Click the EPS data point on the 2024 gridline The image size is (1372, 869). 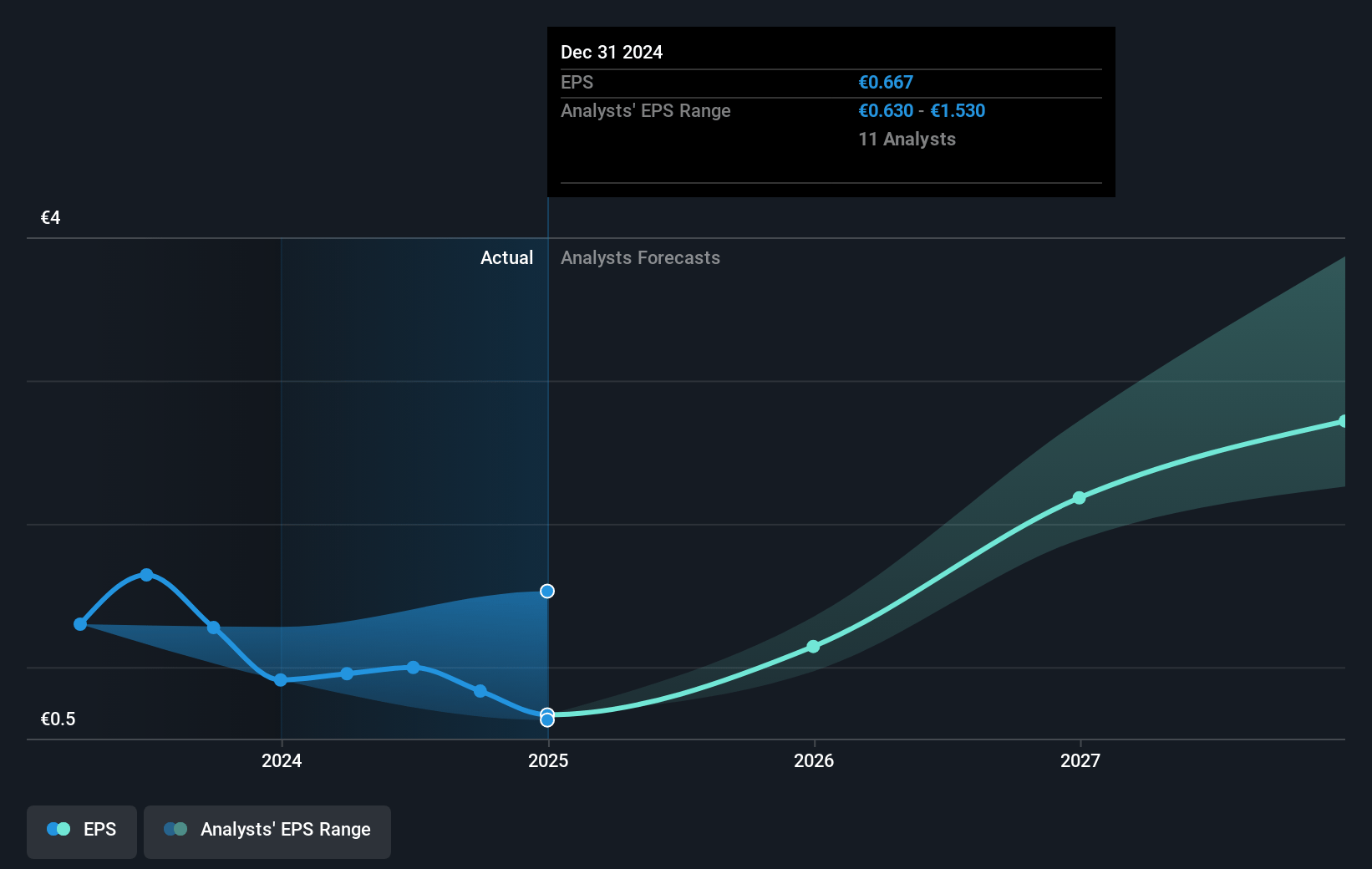coord(281,680)
